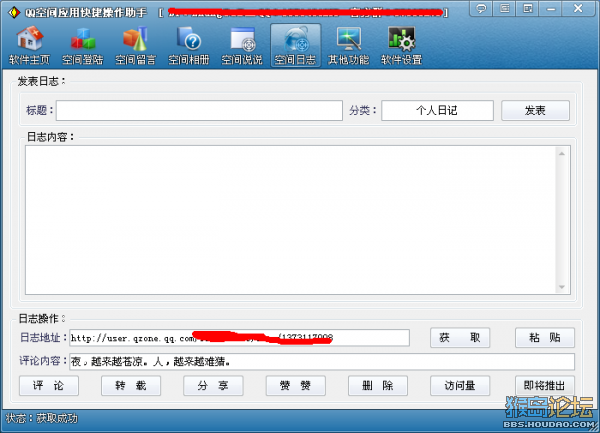The image size is (600, 433).
Task: Click the app logo in title bar
Action: pos(14,12)
